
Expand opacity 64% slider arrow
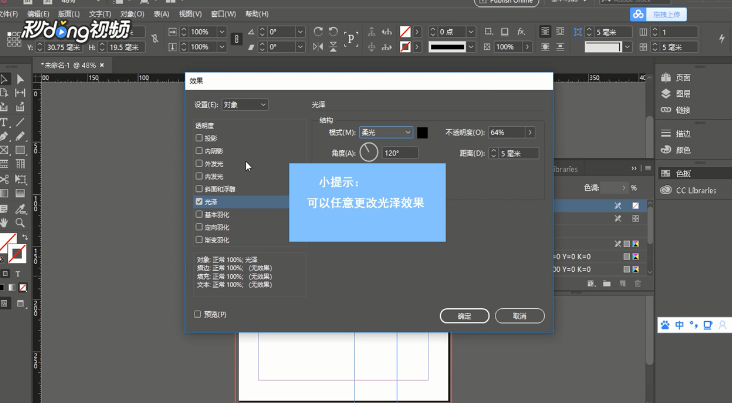[530, 133]
